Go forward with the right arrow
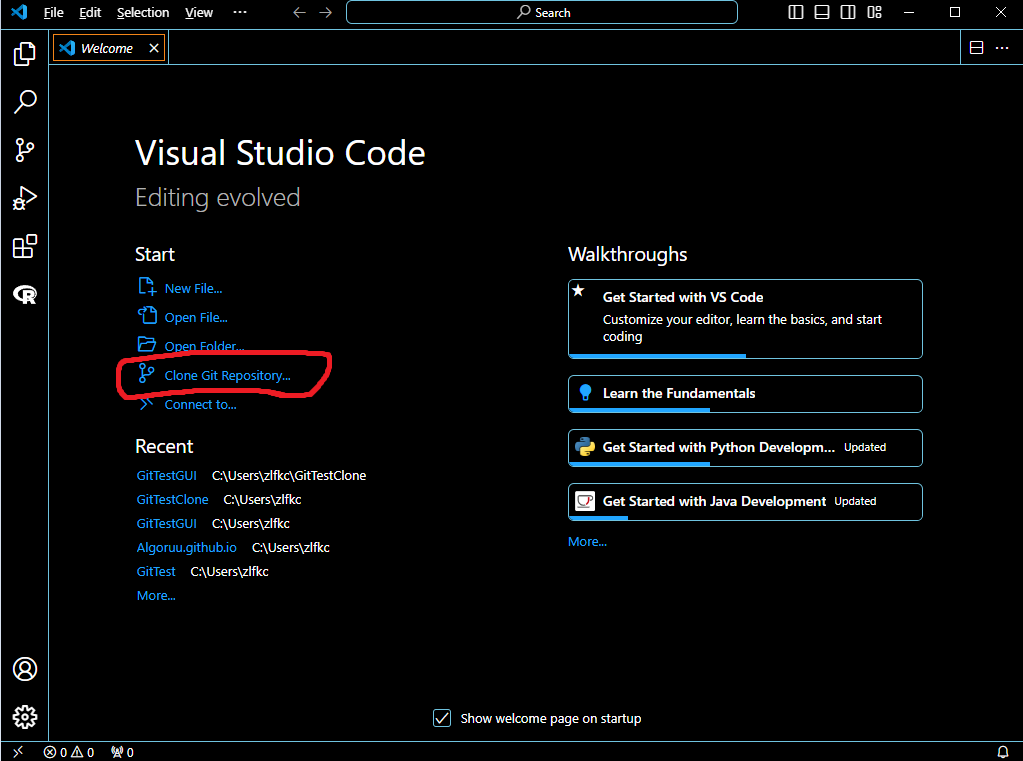Viewport: 1023px width, 761px height. pos(326,12)
